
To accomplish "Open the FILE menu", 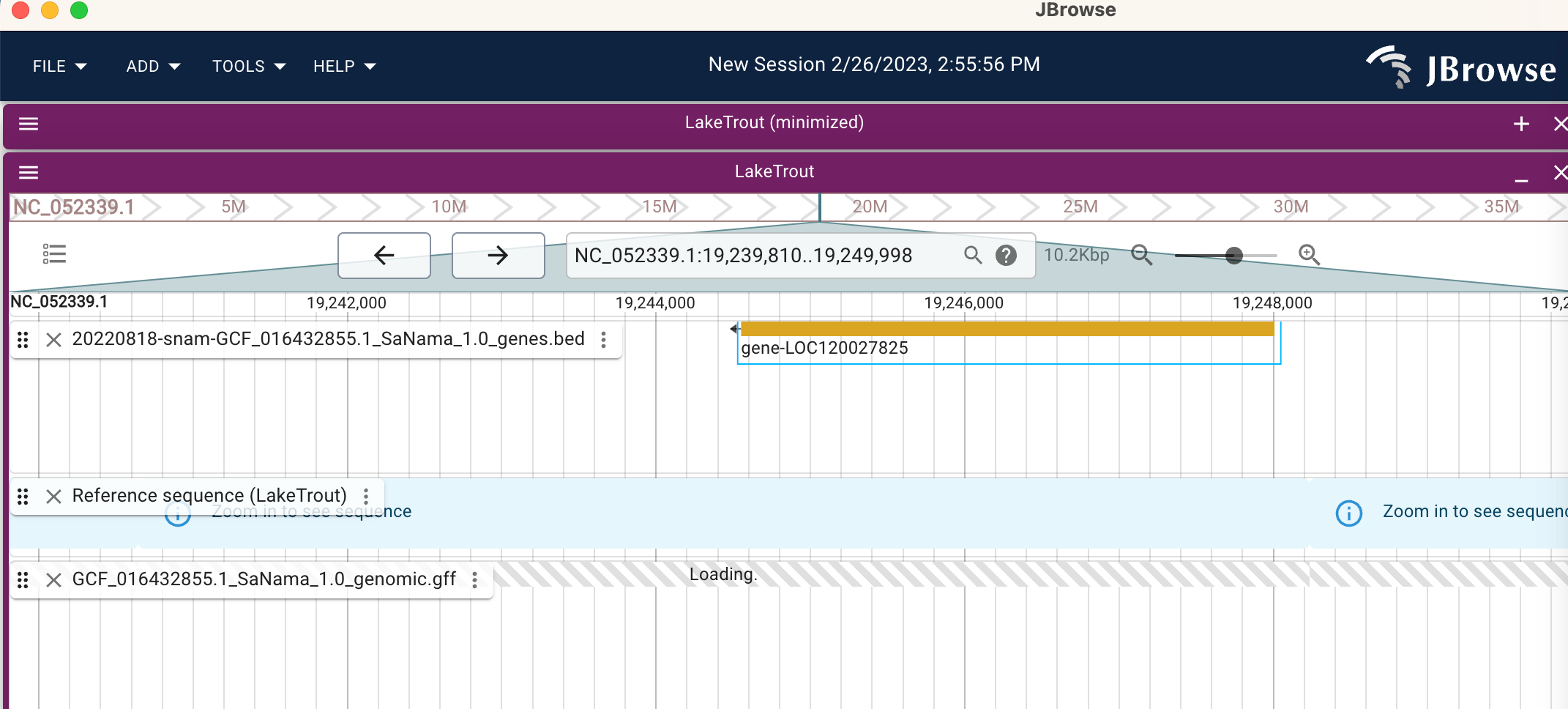I will (x=59, y=67).
